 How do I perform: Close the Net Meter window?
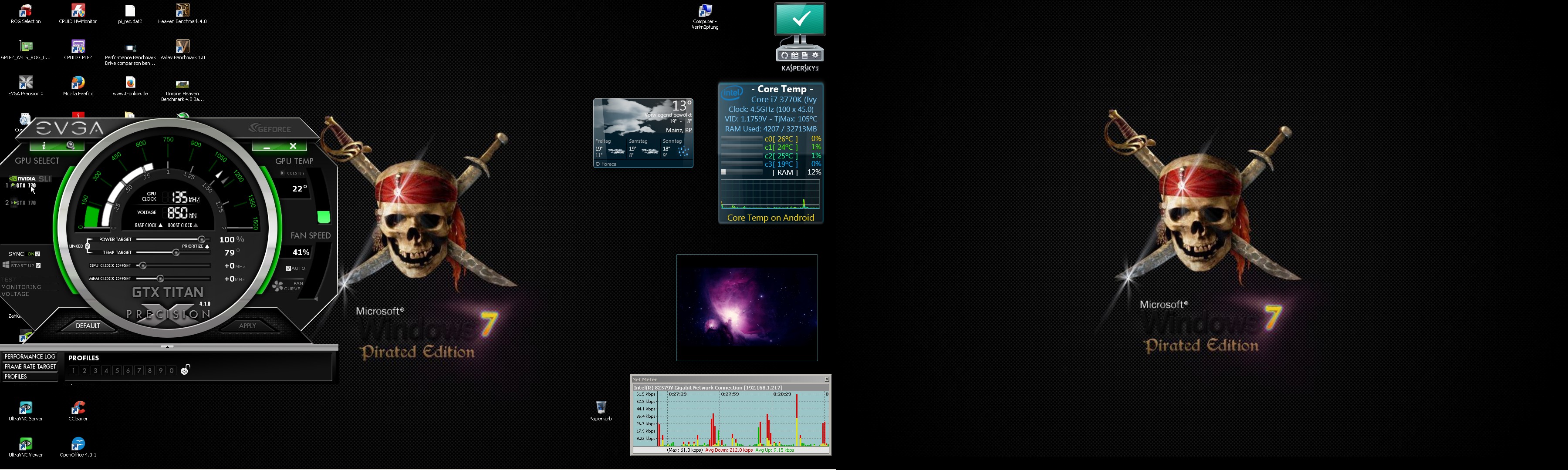pyautogui.click(x=827, y=379)
